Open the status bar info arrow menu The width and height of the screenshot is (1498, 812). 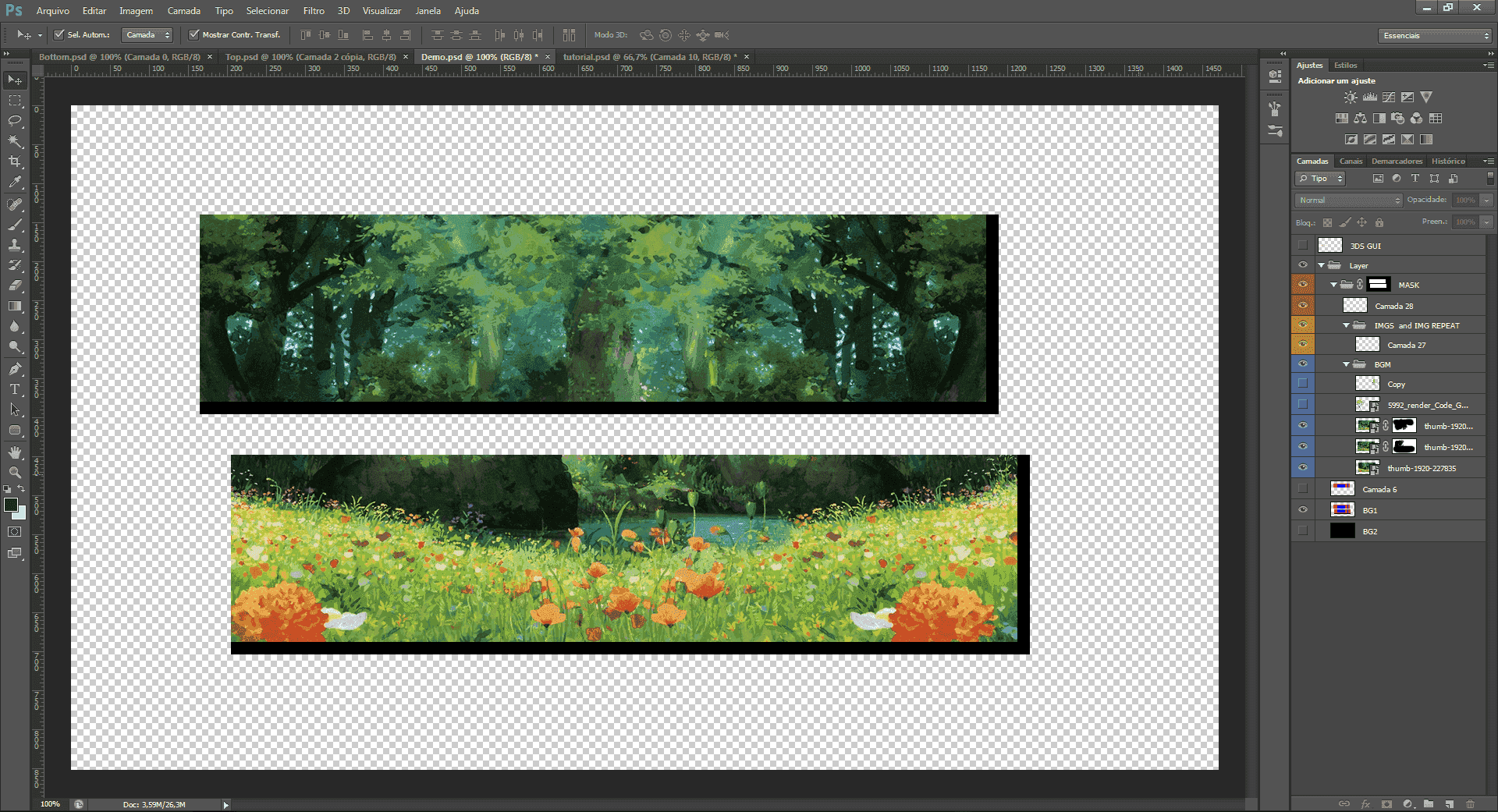pyautogui.click(x=226, y=805)
